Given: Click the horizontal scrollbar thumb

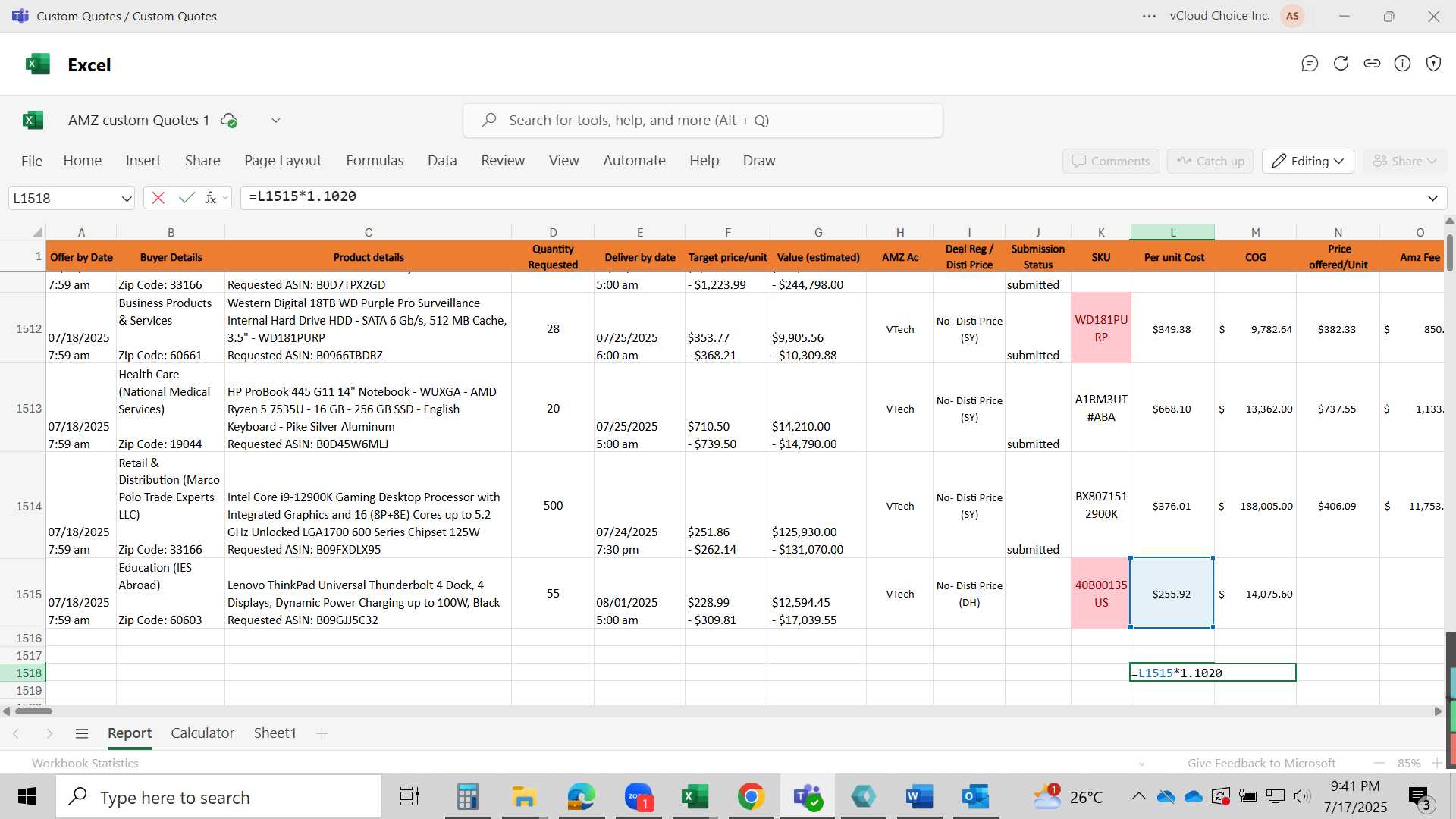Looking at the screenshot, I should 34,711.
